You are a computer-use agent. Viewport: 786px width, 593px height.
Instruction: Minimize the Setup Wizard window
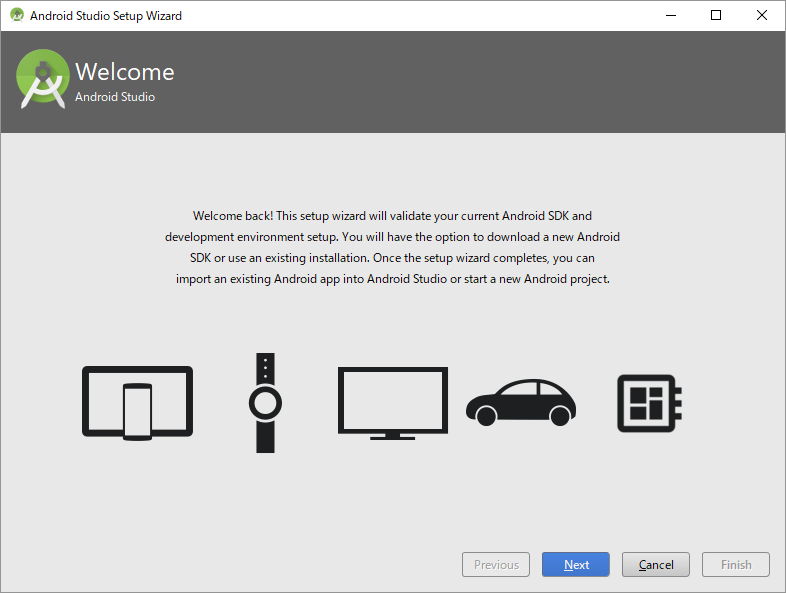(x=670, y=16)
